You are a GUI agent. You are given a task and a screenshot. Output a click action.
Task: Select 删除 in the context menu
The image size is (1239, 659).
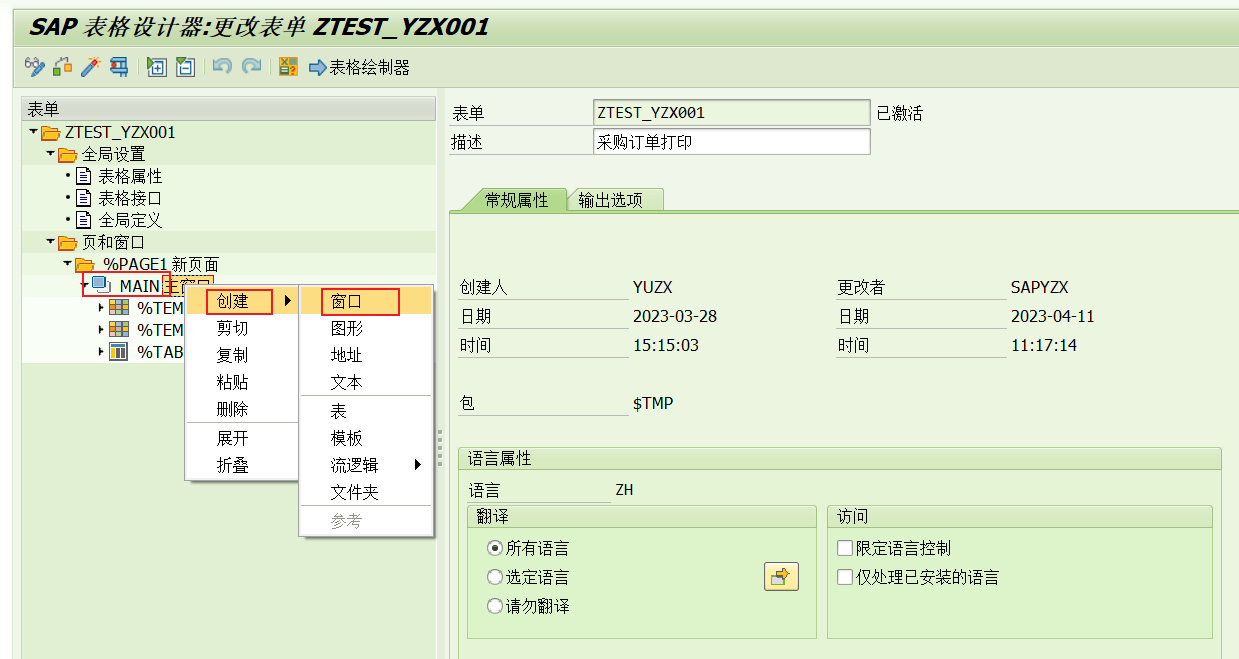(233, 409)
